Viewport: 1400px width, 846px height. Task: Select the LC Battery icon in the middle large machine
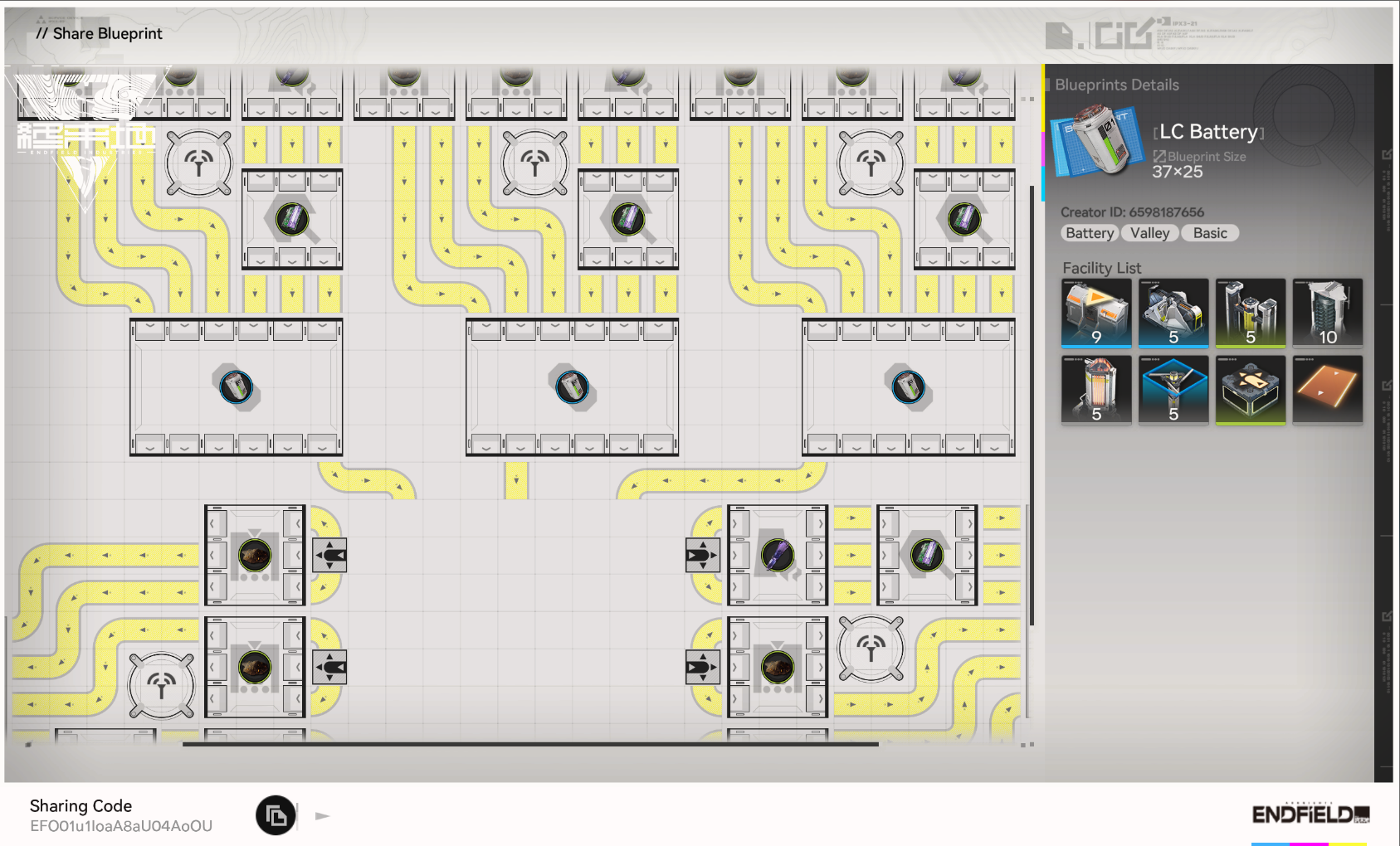tap(573, 387)
